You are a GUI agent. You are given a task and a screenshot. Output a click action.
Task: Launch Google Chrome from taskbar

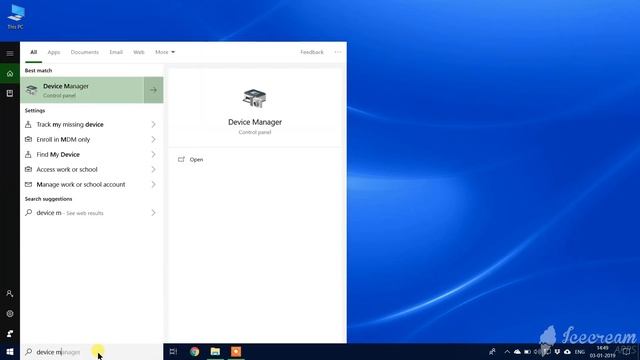195,351
